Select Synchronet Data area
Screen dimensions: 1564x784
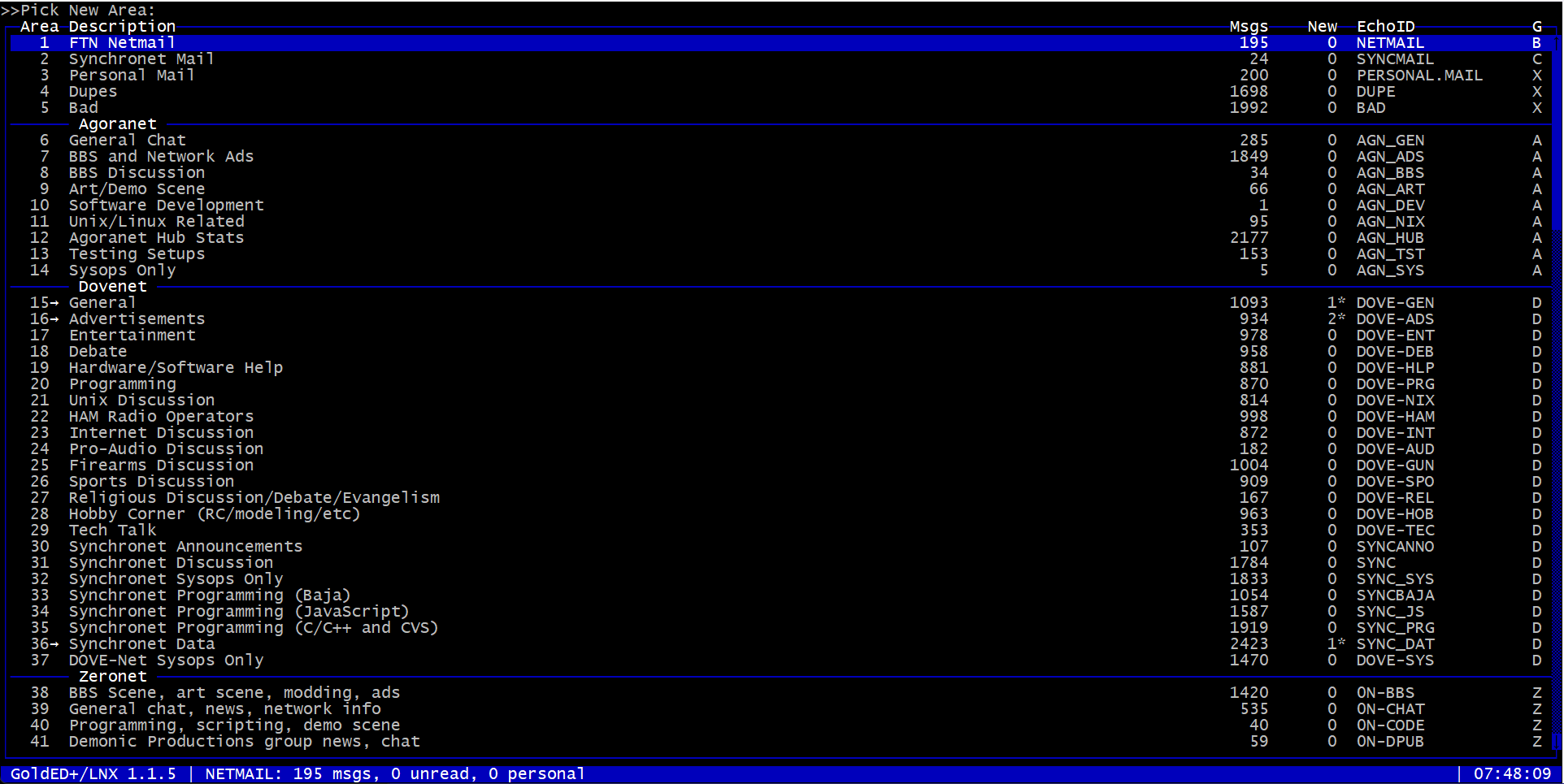coord(781,644)
